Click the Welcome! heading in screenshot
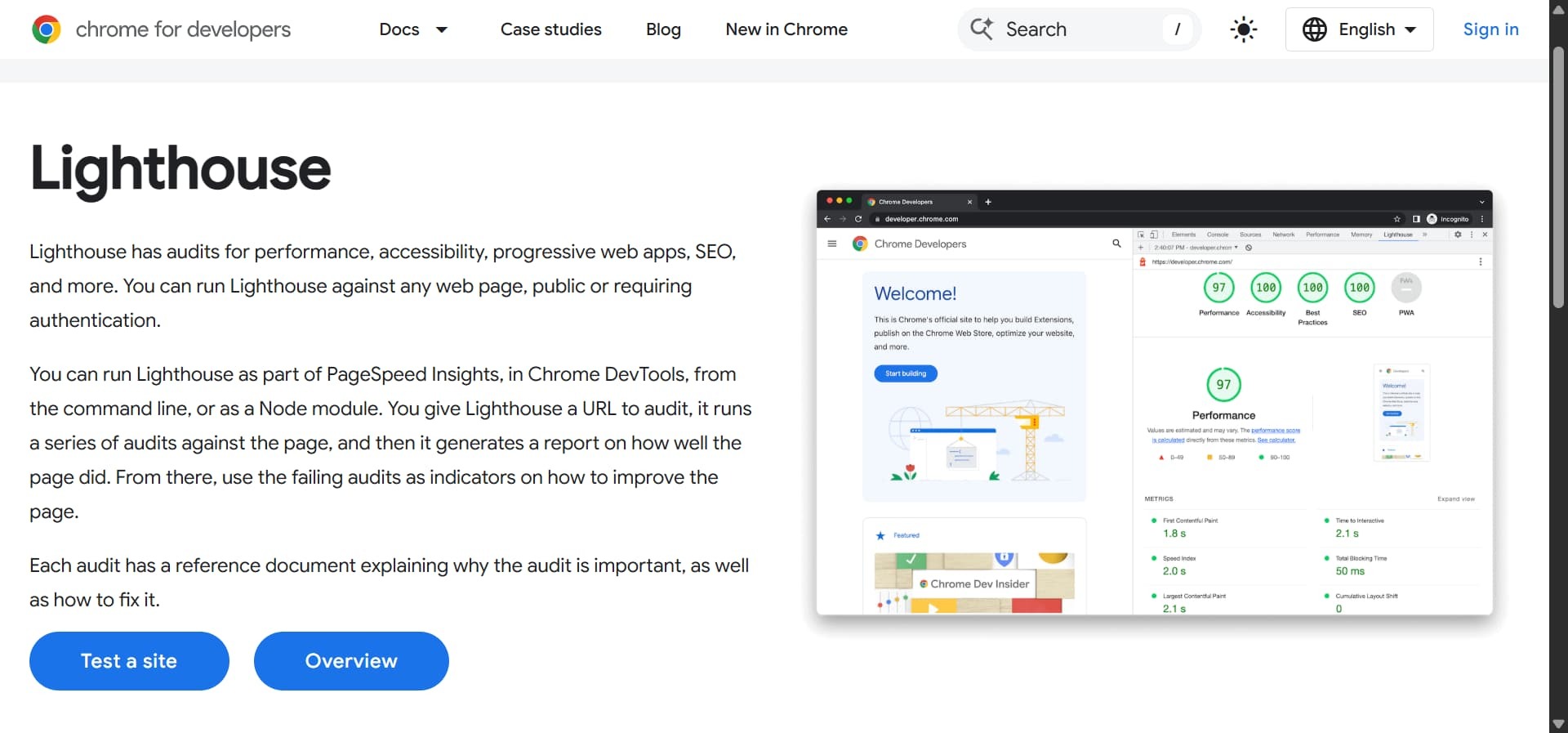The height and width of the screenshot is (733, 1568). coord(915,293)
